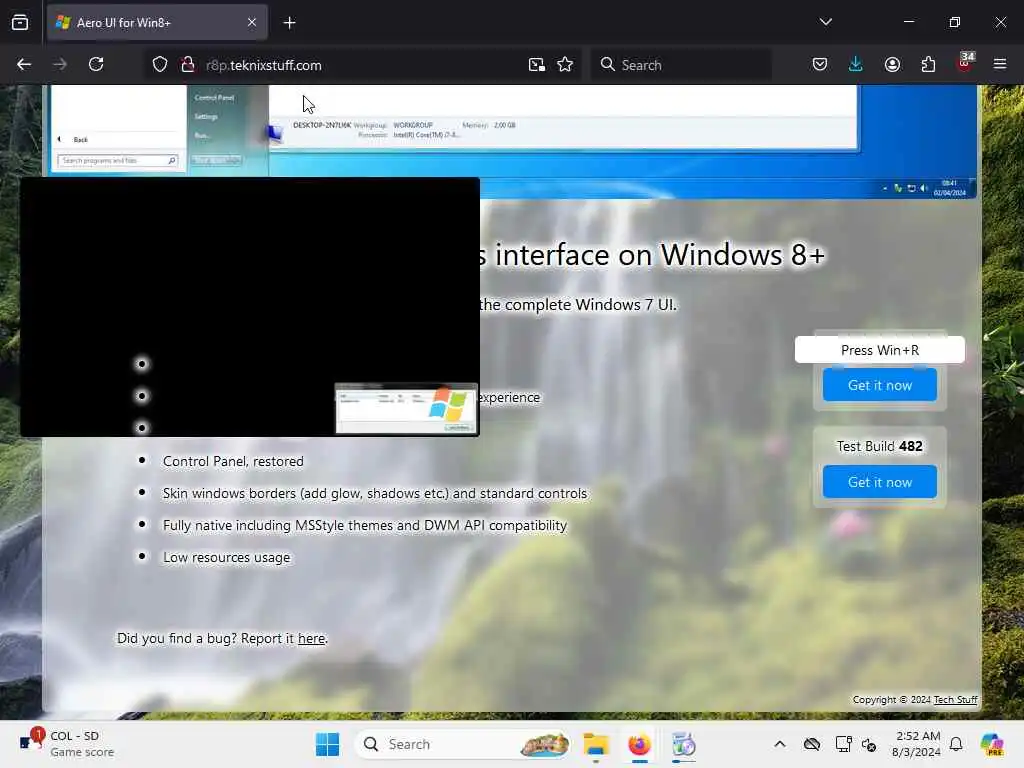Screen dimensions: 1024x768
Task: Open the Firefox account icon
Action: (892, 64)
